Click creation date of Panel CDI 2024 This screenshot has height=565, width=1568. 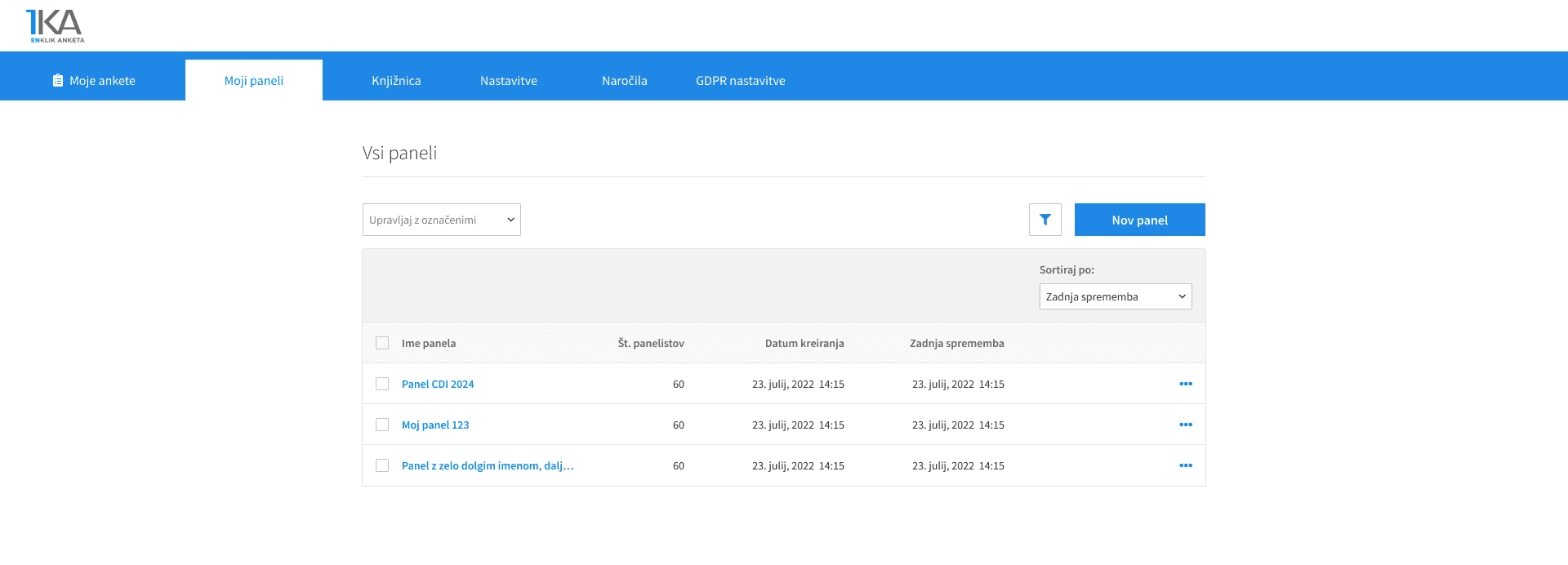[x=798, y=384]
